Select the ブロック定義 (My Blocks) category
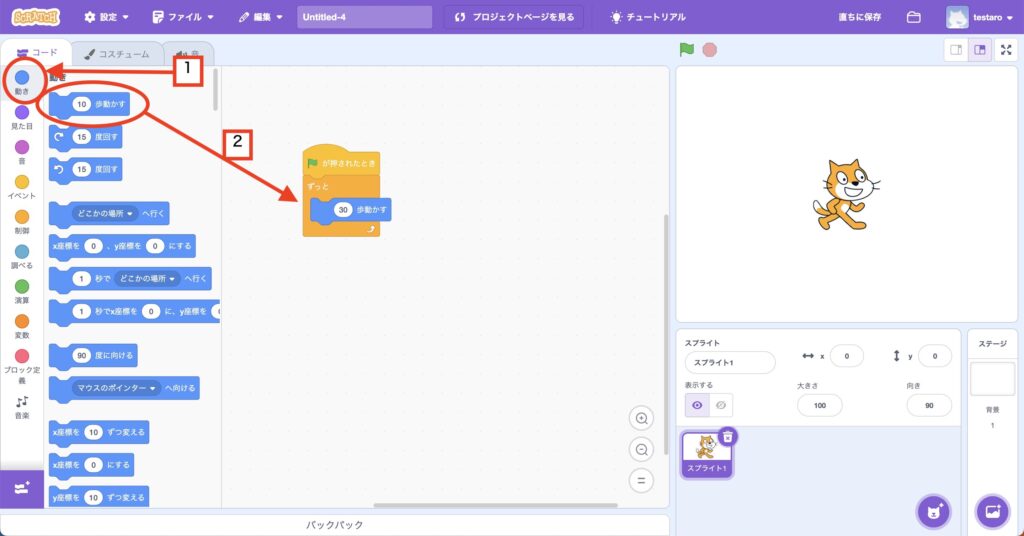Screen dimensions: 1024x536 pos(22,366)
